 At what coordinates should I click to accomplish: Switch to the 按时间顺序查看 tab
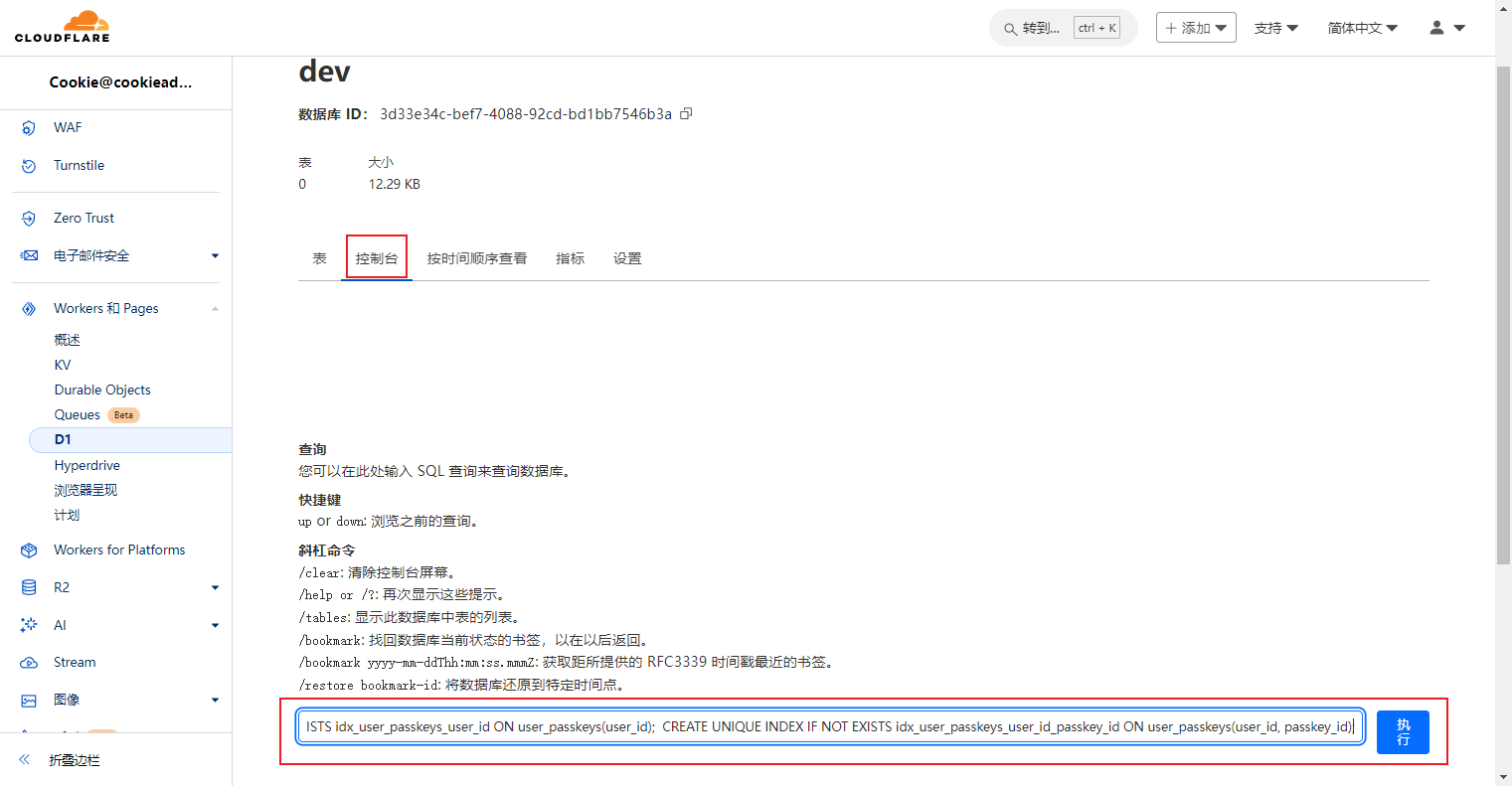tap(476, 258)
